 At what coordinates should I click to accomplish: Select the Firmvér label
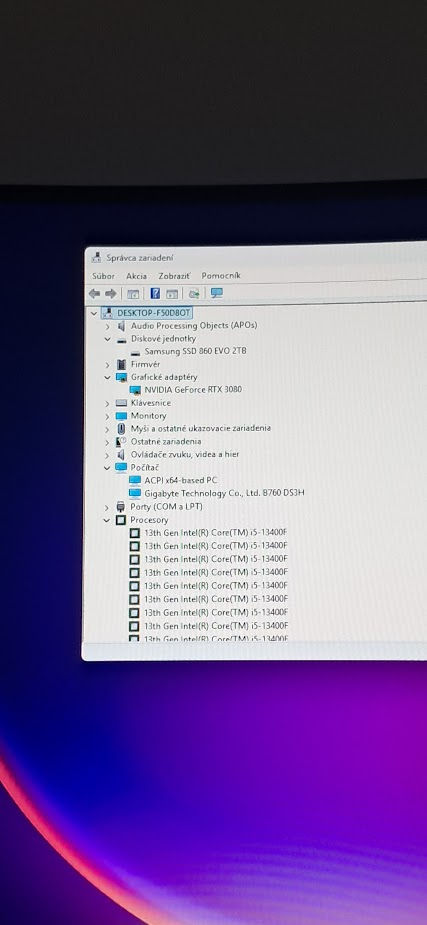145,365
